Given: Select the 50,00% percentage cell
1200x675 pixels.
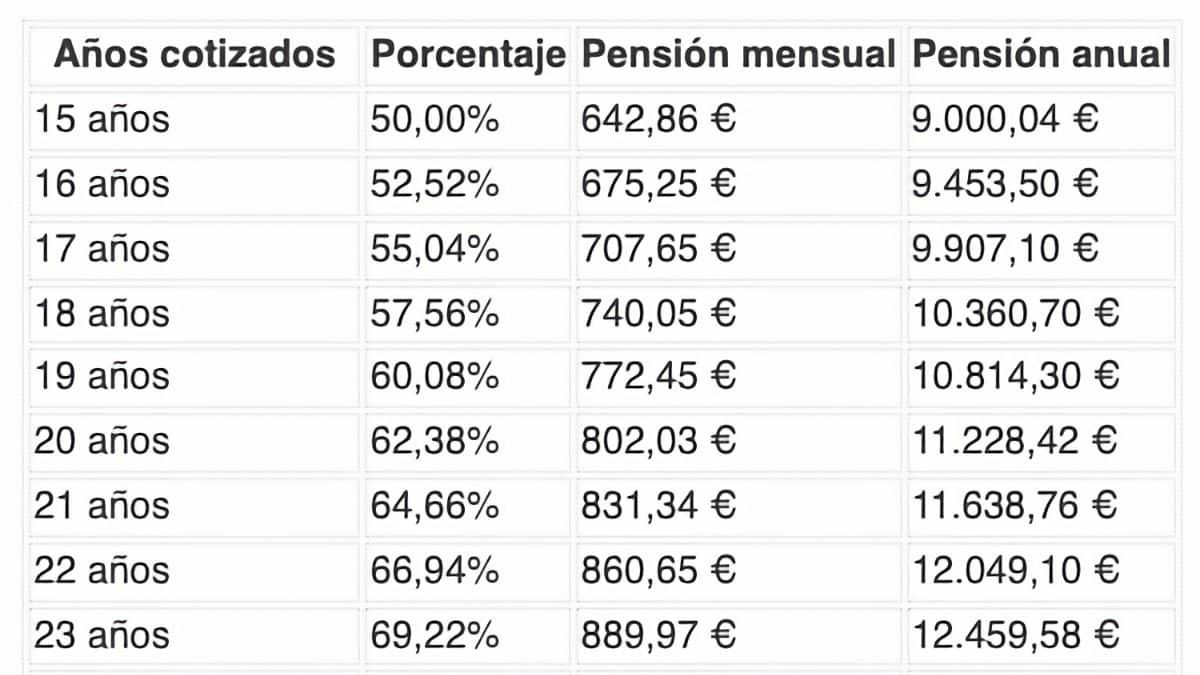Looking at the screenshot, I should [435, 120].
